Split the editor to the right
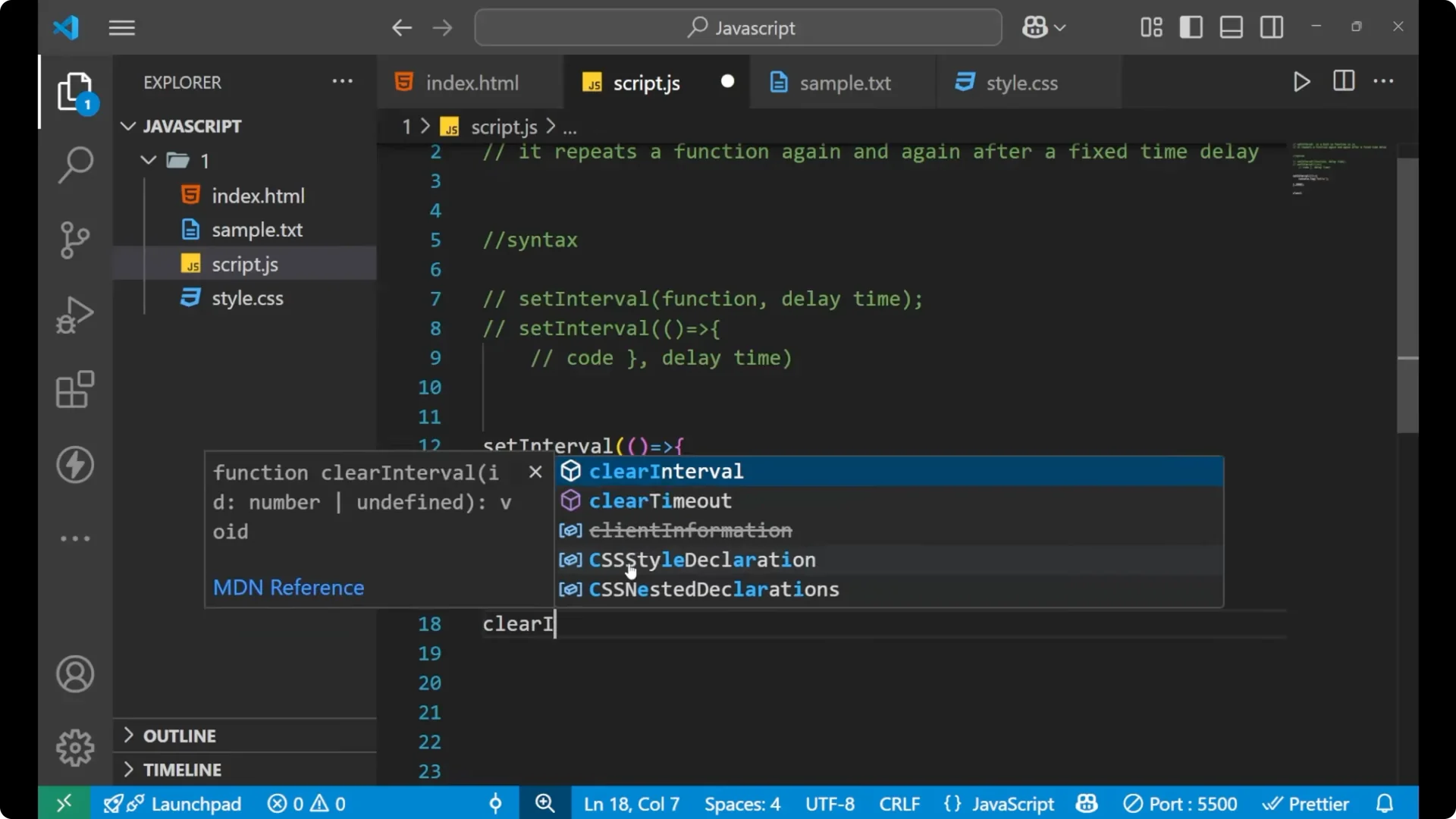The height and width of the screenshot is (819, 1456). pyautogui.click(x=1343, y=82)
